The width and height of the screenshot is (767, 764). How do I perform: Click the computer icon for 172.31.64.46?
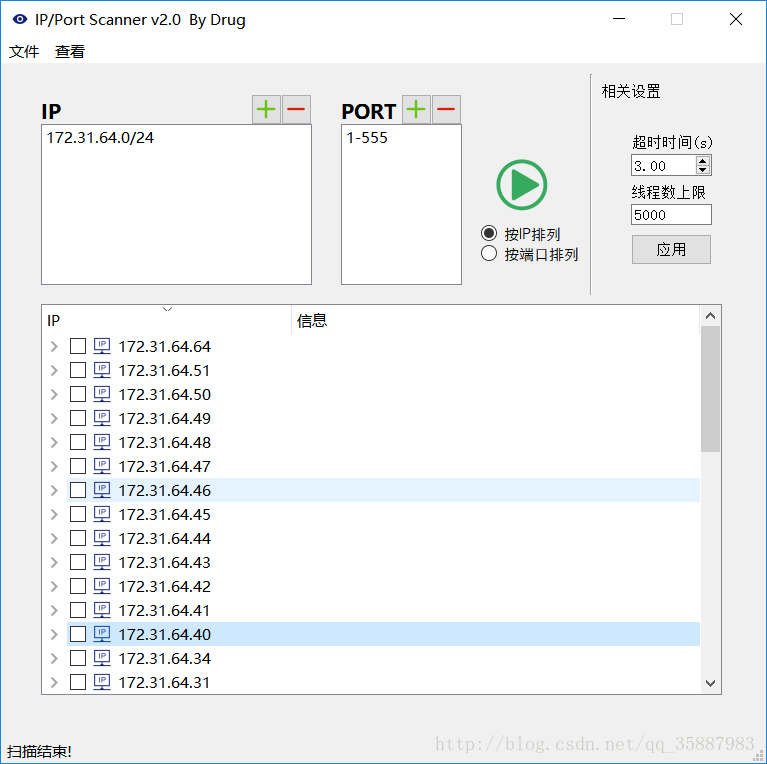pos(102,490)
